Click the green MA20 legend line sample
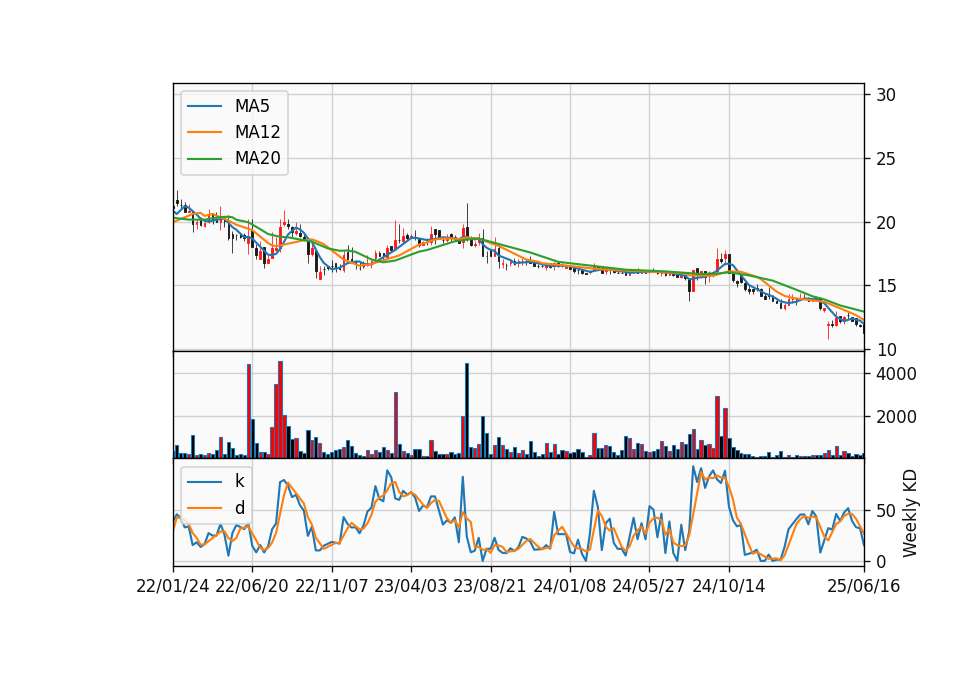960x690 pixels. [x=204, y=159]
